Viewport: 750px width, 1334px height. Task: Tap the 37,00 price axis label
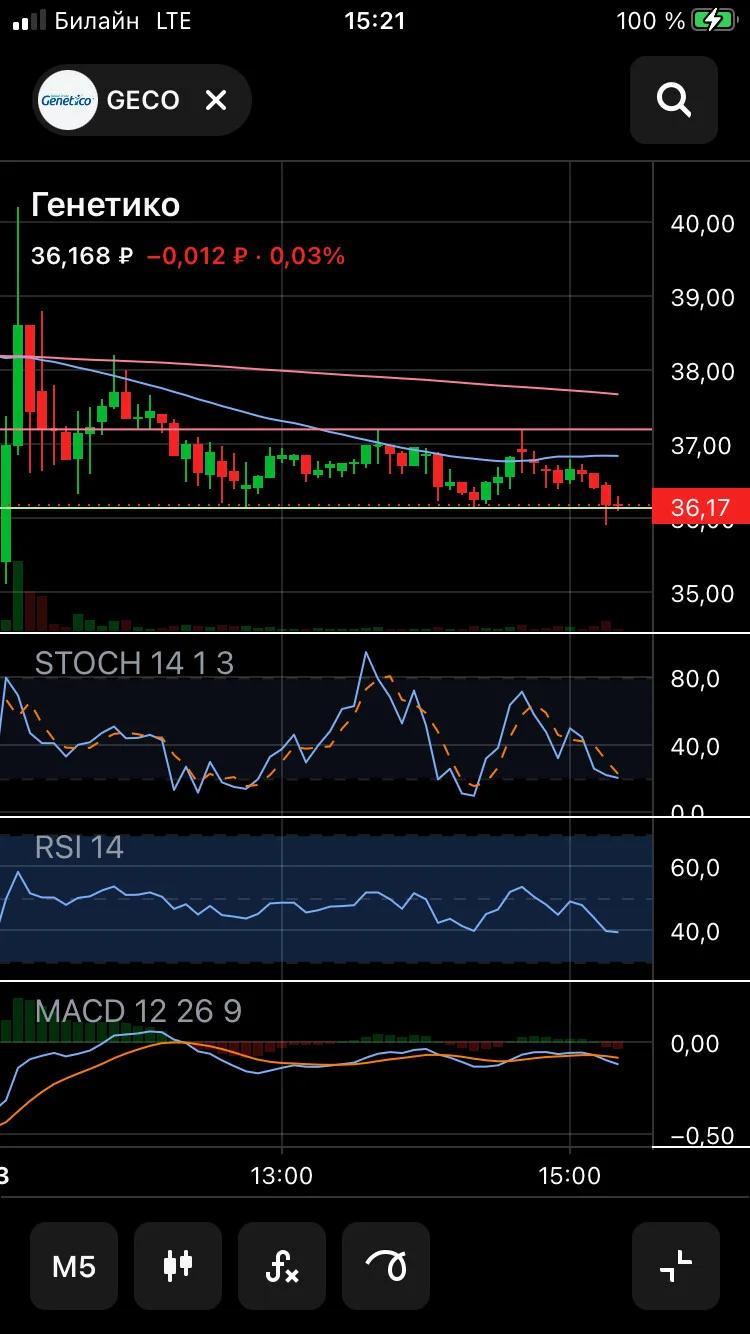702,446
